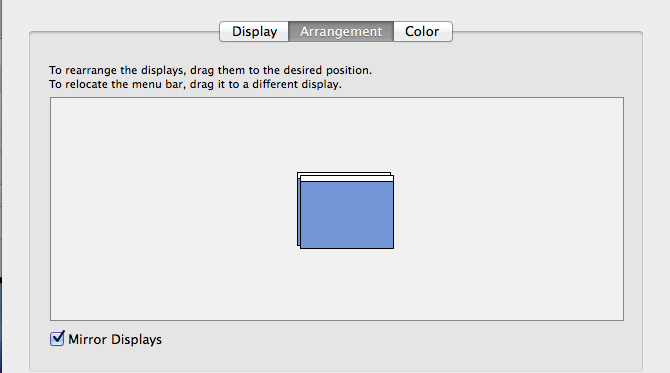Uncheck the Mirror Displays checkbox
Viewport: 670px width, 373px height.
click(x=57, y=338)
